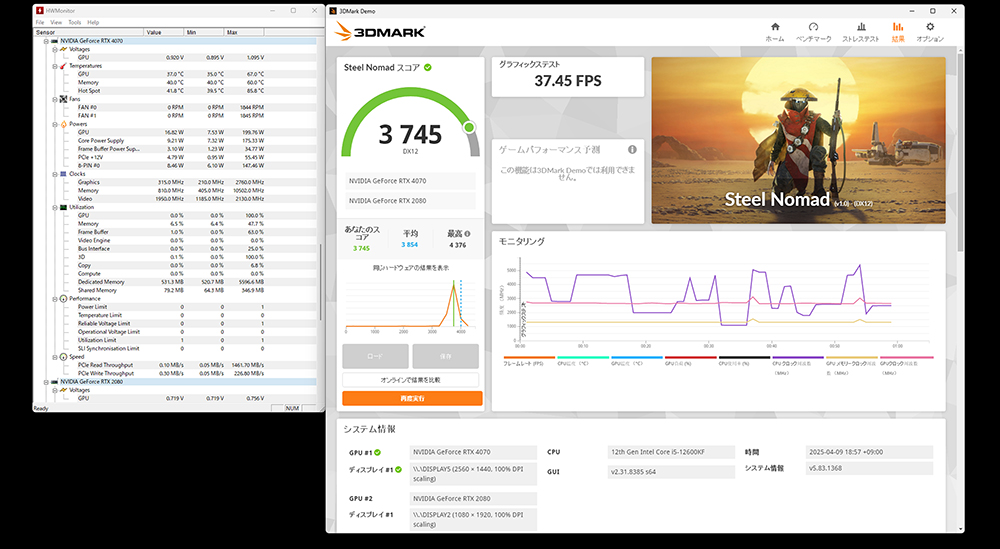Collapse the Fans node
Screen dimensions: 1000x549
55,99
